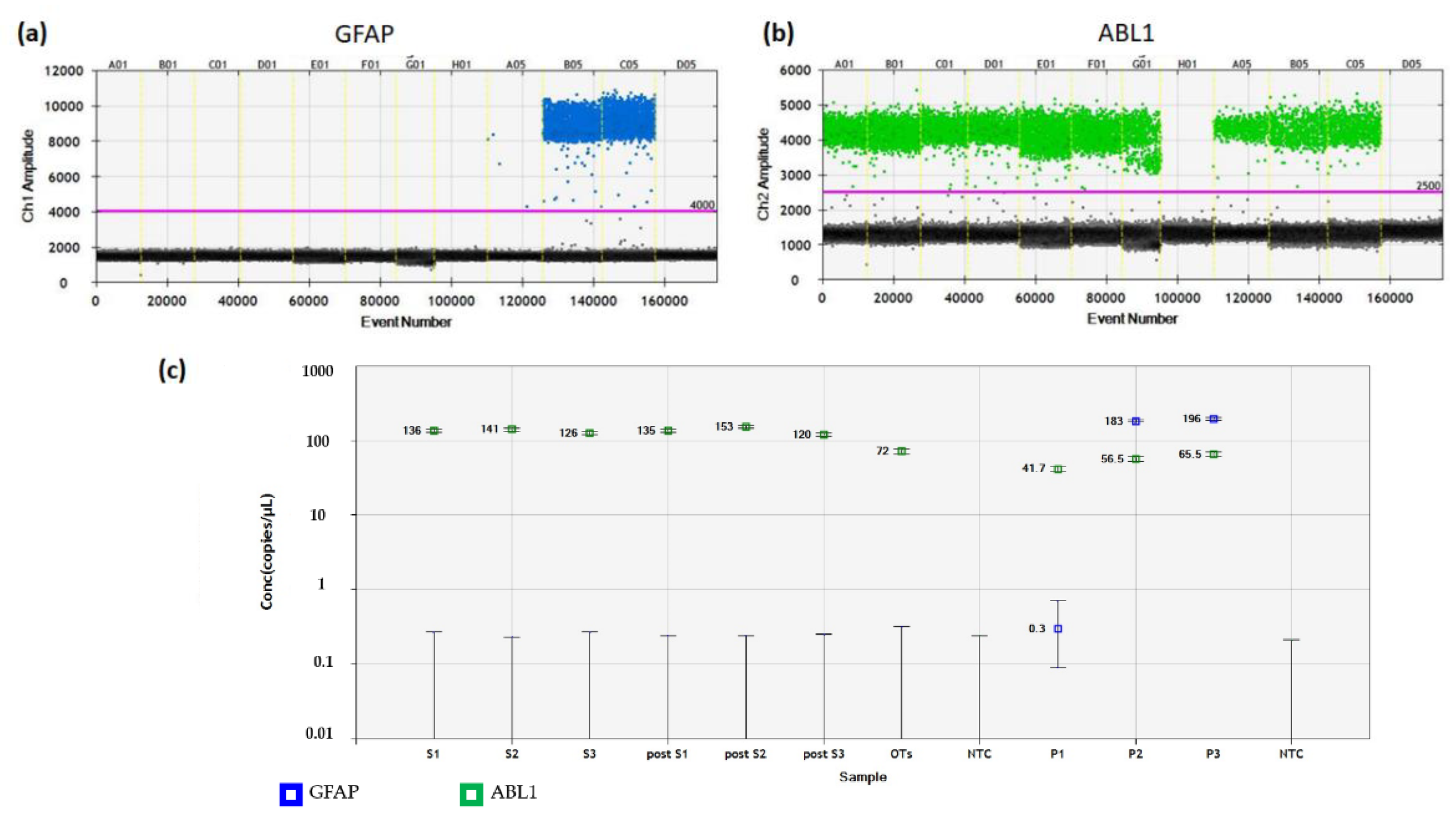Click the H01 well label above ABL1 plot
Image resolution: width=1456 pixels, height=822 pixels.
coord(1187,65)
